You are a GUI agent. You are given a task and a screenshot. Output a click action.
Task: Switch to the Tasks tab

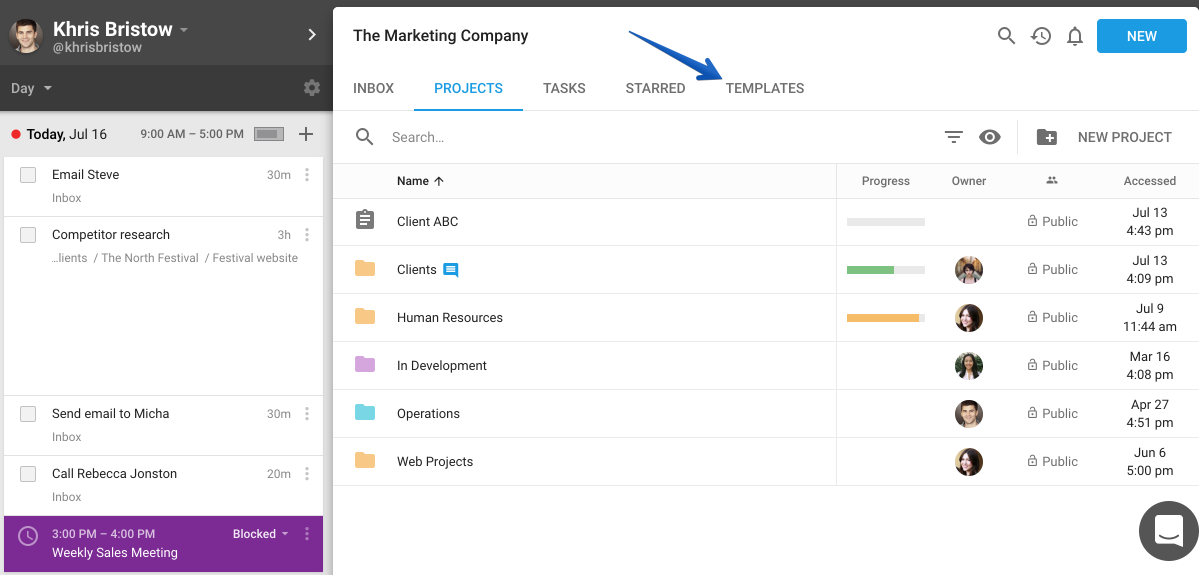pos(564,88)
